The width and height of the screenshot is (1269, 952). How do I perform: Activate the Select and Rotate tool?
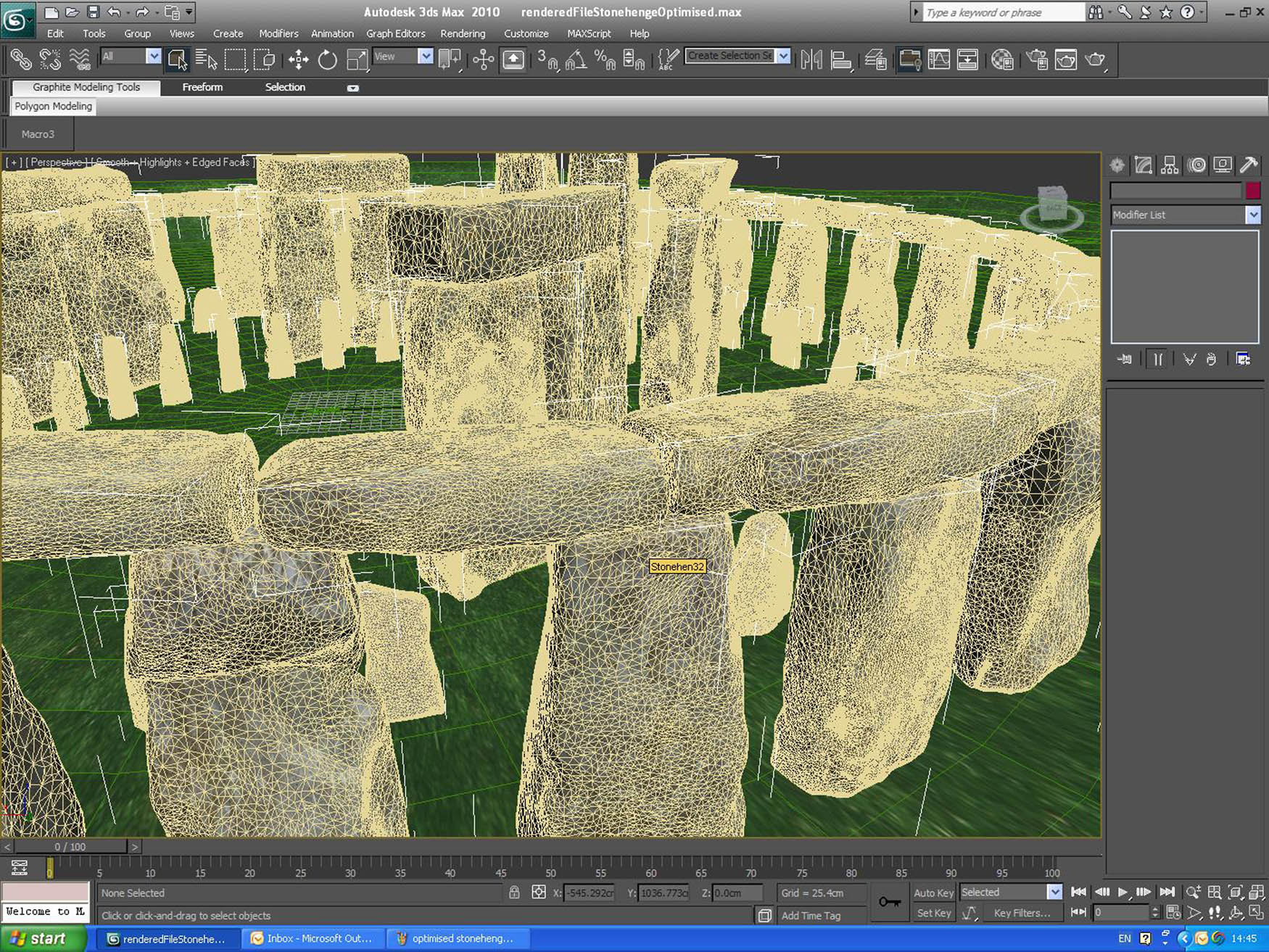point(327,59)
